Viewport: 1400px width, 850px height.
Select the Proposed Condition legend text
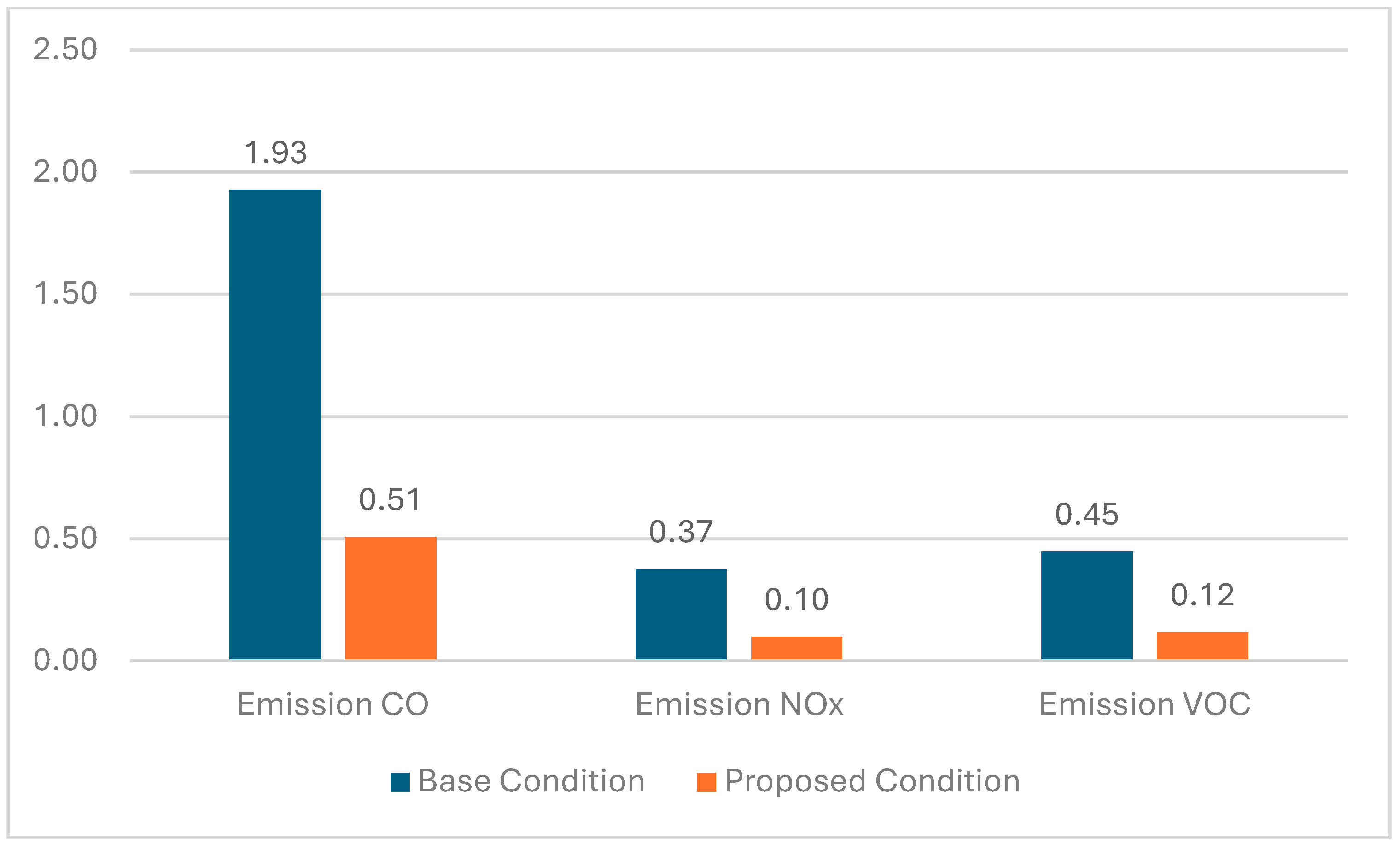pos(872,781)
